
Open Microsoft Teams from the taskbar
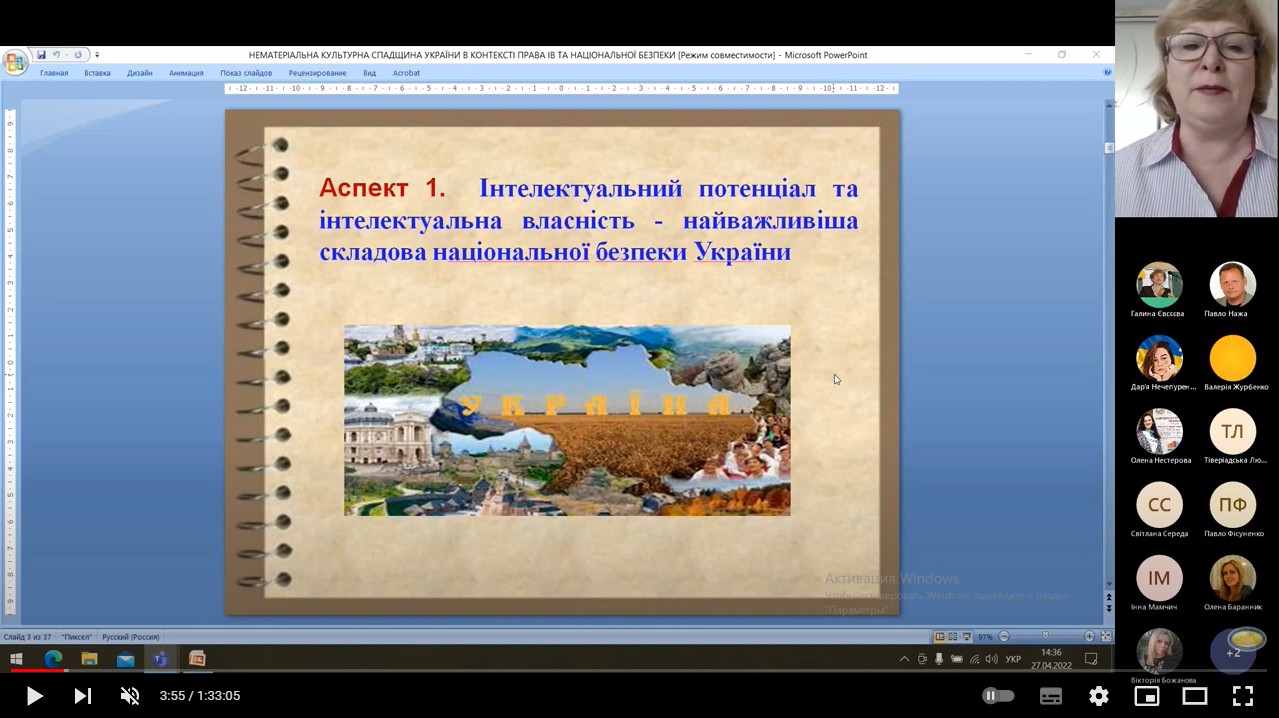(x=161, y=658)
